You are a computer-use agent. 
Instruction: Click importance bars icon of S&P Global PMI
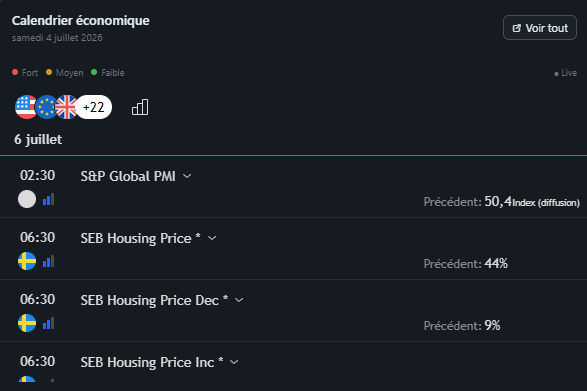tap(48, 199)
